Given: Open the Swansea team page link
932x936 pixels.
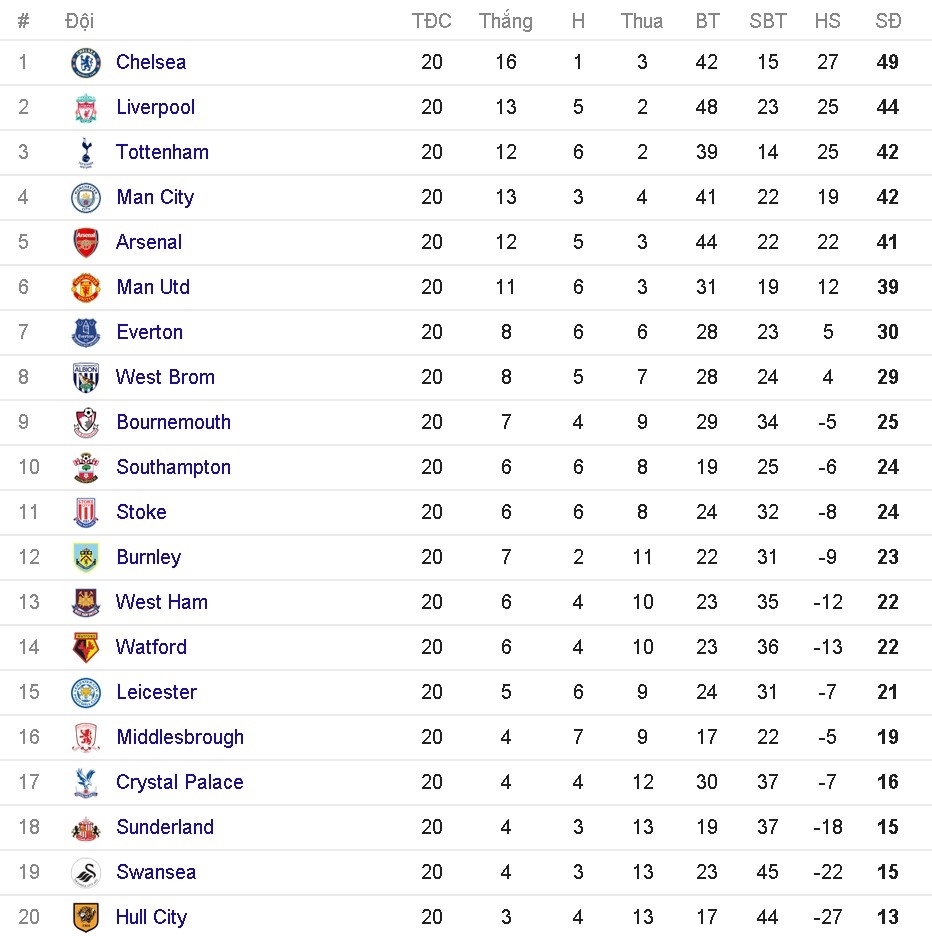Looking at the screenshot, I should (x=156, y=872).
